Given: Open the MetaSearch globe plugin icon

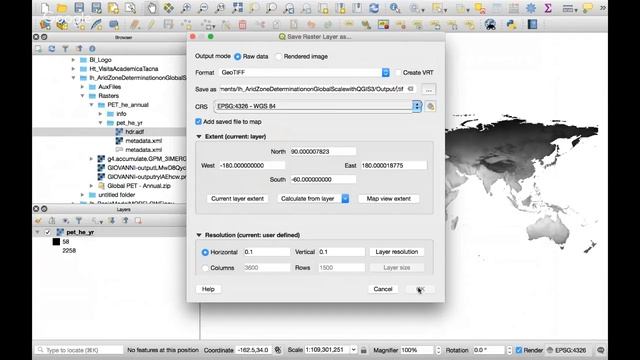Looking at the screenshot, I should point(490,24).
